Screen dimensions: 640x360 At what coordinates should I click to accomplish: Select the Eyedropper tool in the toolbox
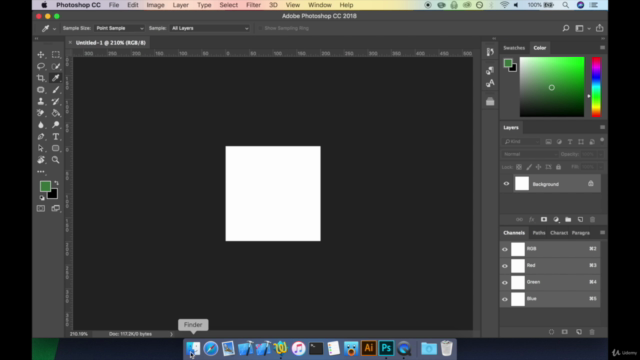[56, 78]
